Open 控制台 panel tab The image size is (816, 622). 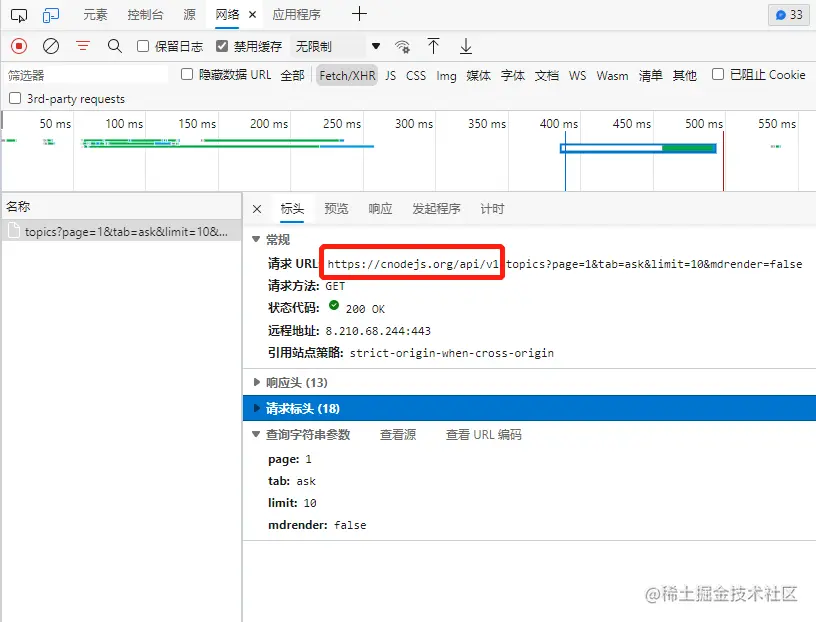[145, 15]
